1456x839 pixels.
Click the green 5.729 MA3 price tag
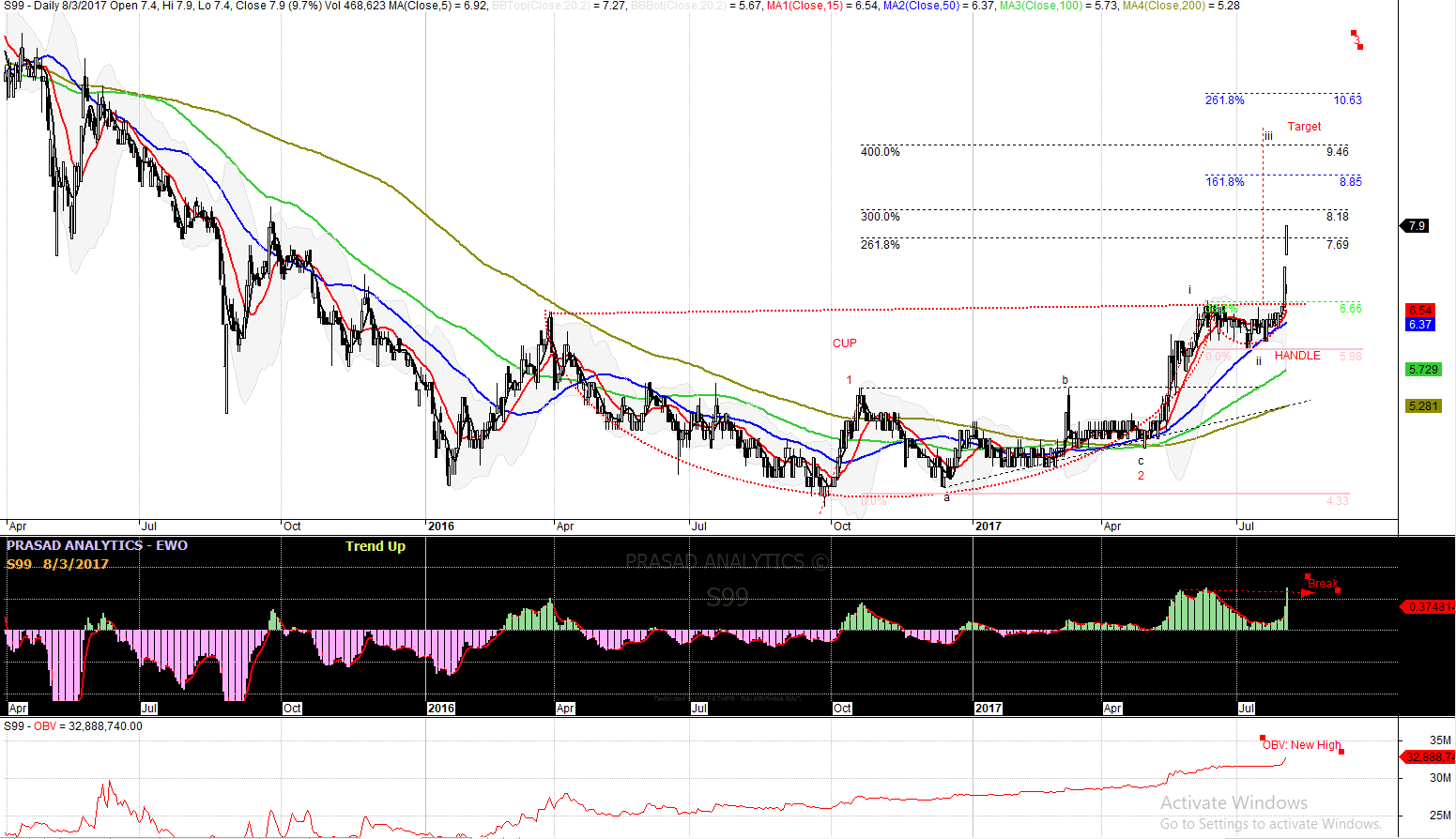[x=1423, y=370]
